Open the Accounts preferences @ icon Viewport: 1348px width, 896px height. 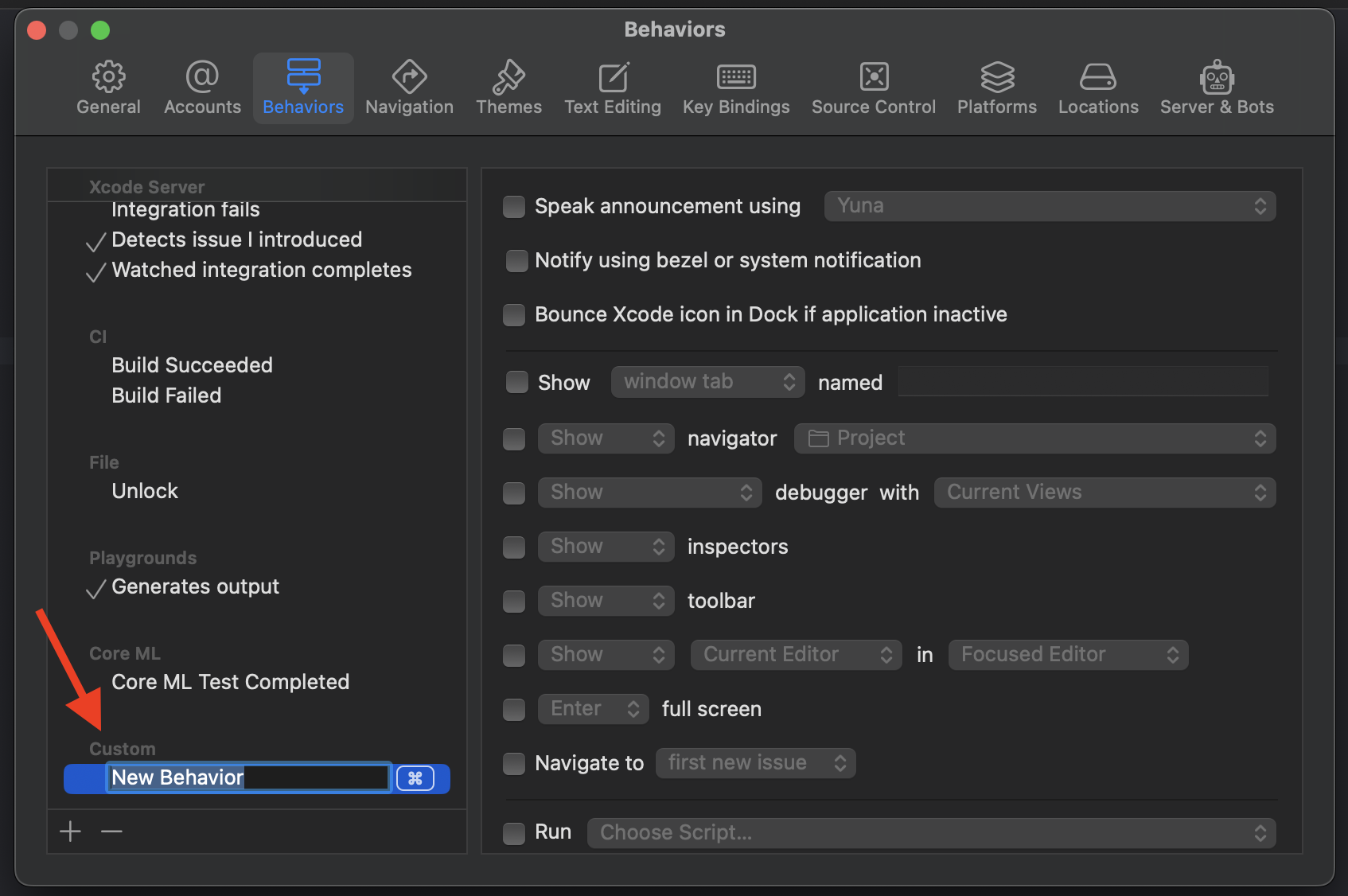202,77
